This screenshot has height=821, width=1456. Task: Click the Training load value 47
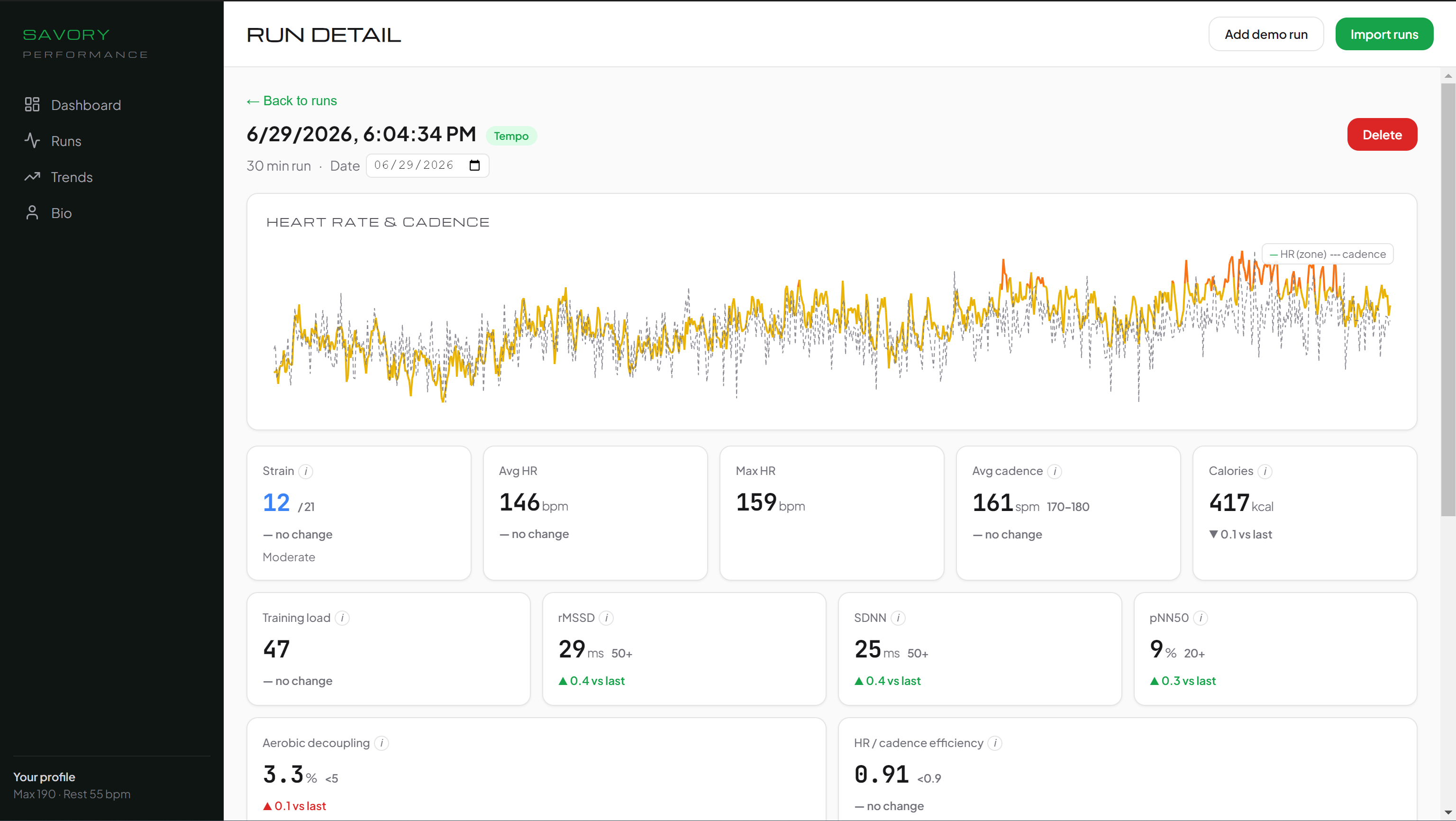tap(276, 649)
